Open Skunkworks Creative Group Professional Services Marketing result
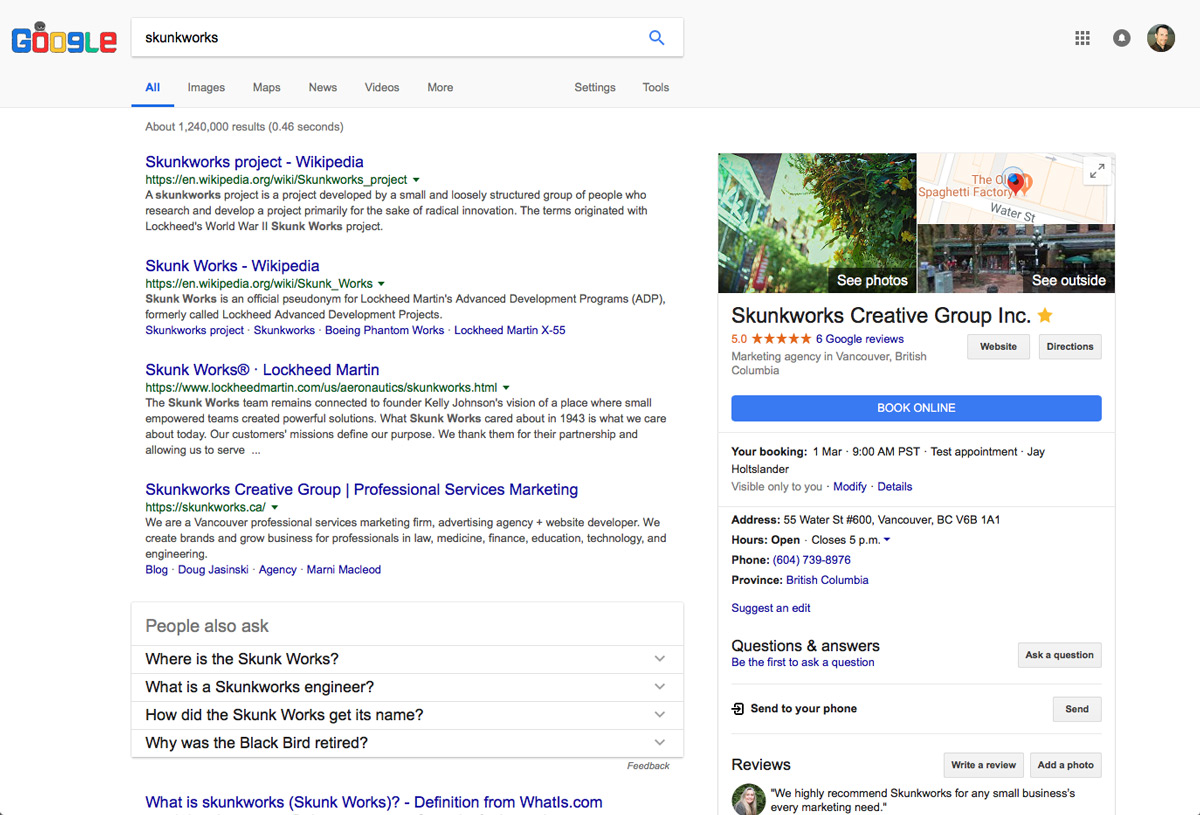The width and height of the screenshot is (1200, 815). [361, 490]
